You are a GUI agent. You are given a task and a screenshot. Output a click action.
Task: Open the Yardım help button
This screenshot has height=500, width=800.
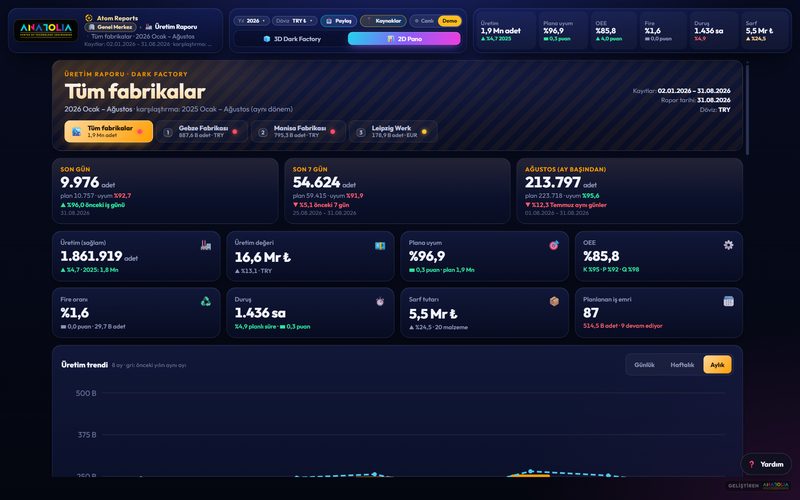pyautogui.click(x=766, y=464)
